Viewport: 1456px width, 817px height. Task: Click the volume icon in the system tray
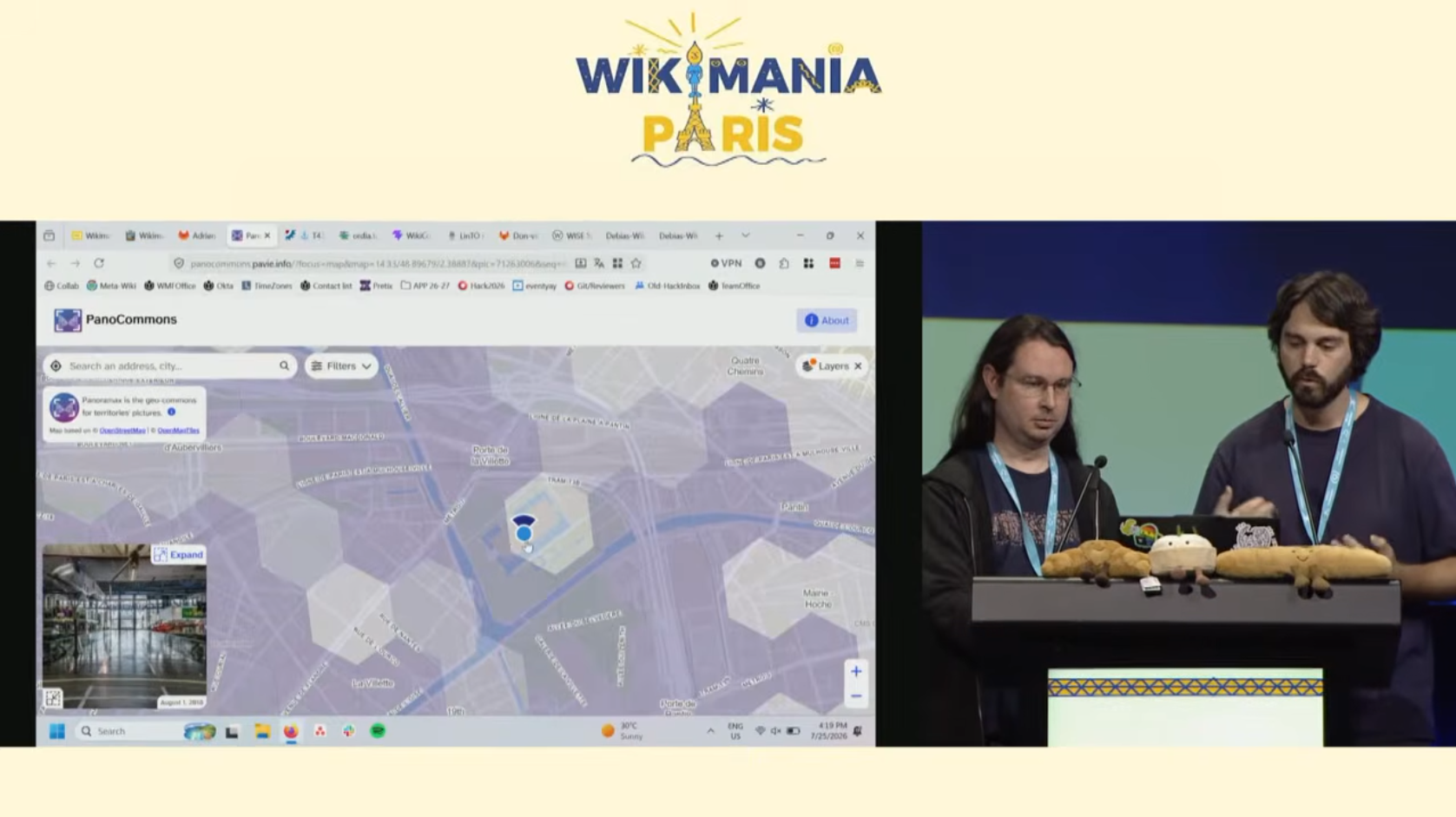pyautogui.click(x=775, y=731)
